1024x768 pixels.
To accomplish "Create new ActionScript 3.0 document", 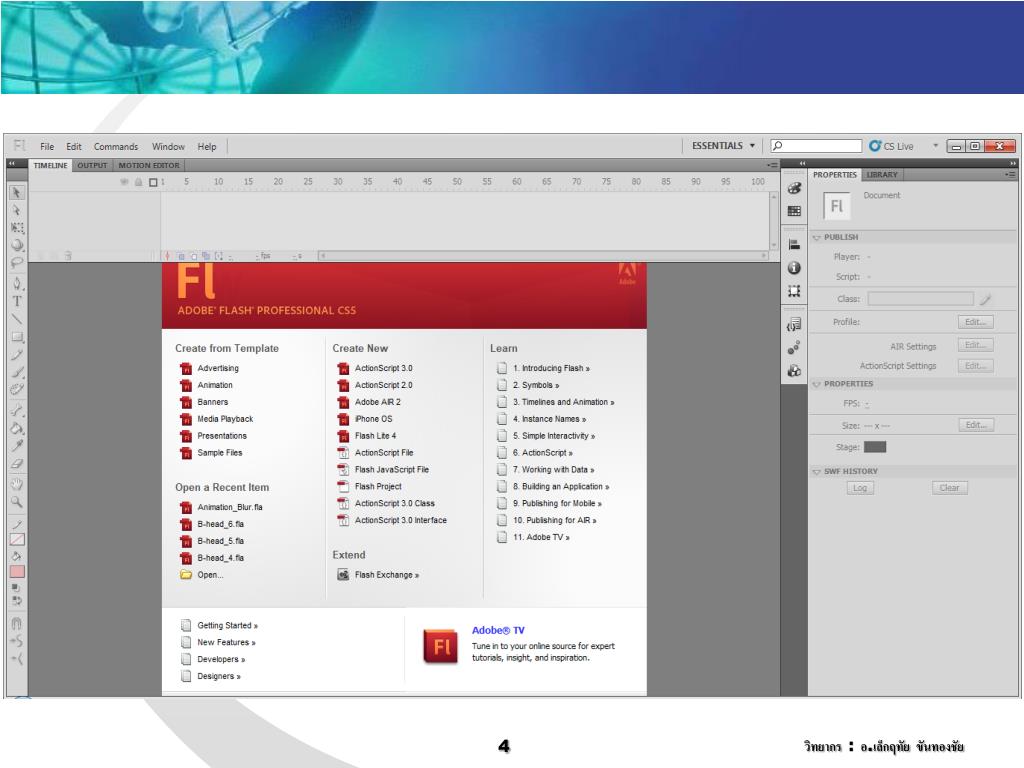I will 383,368.
